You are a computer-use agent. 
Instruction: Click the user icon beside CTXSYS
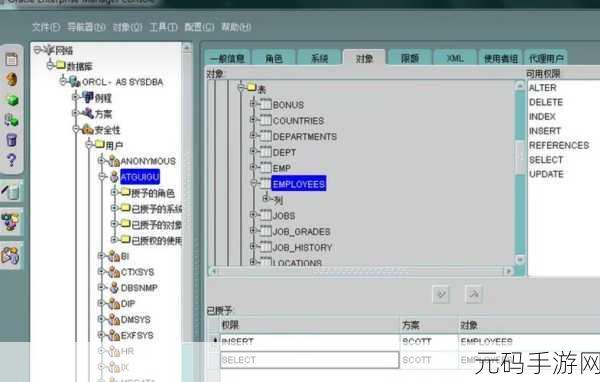[114, 272]
